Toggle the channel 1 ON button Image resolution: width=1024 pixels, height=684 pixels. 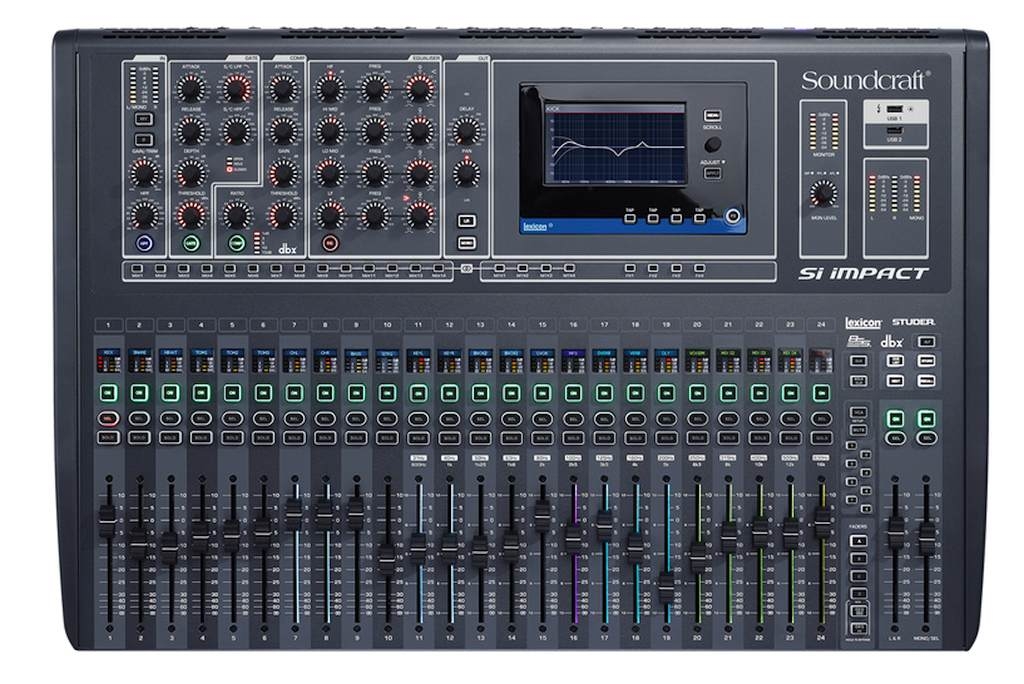pyautogui.click(x=108, y=392)
